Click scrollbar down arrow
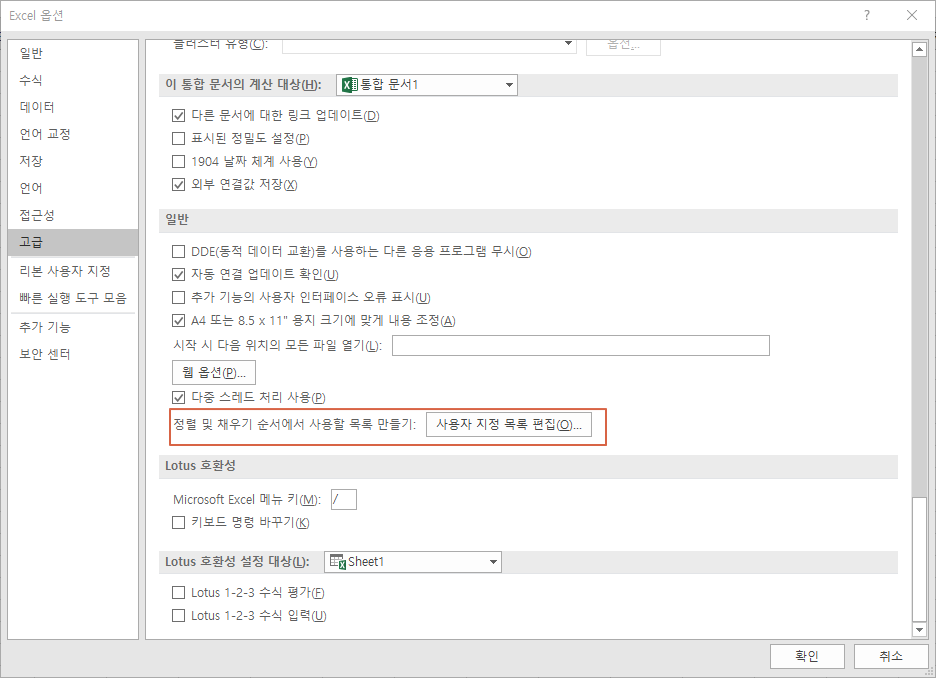Screen dimensions: 936x678 click(919, 630)
